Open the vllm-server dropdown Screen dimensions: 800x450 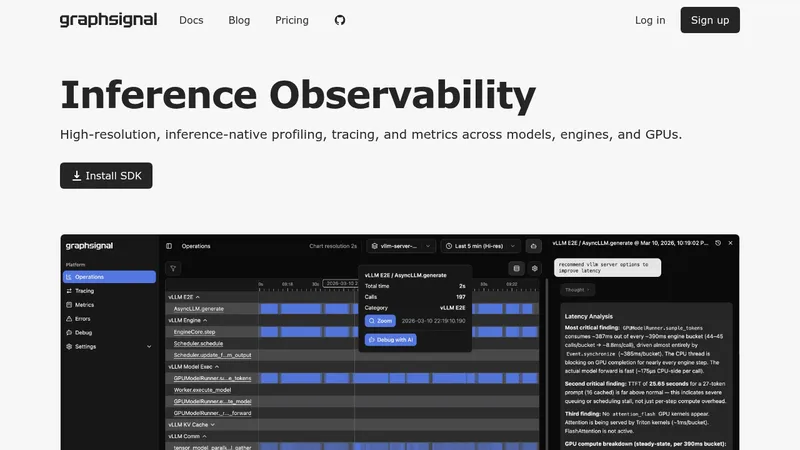pos(401,246)
